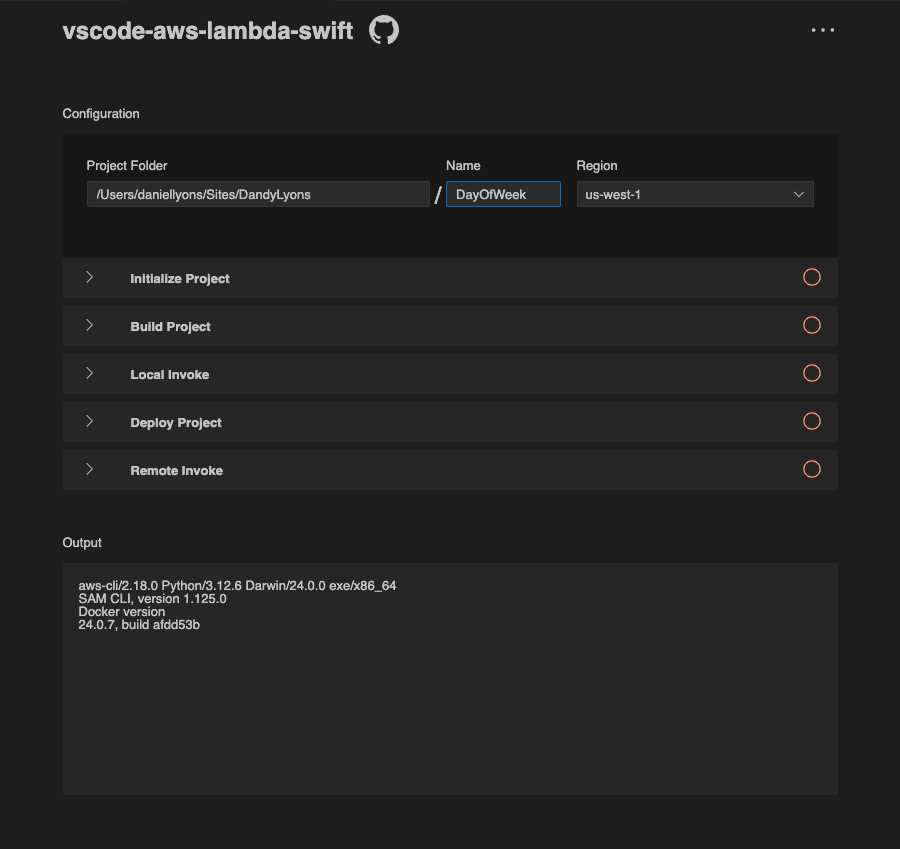
Task: Click the vscode-aws-lambda-swift title
Action: (208, 30)
